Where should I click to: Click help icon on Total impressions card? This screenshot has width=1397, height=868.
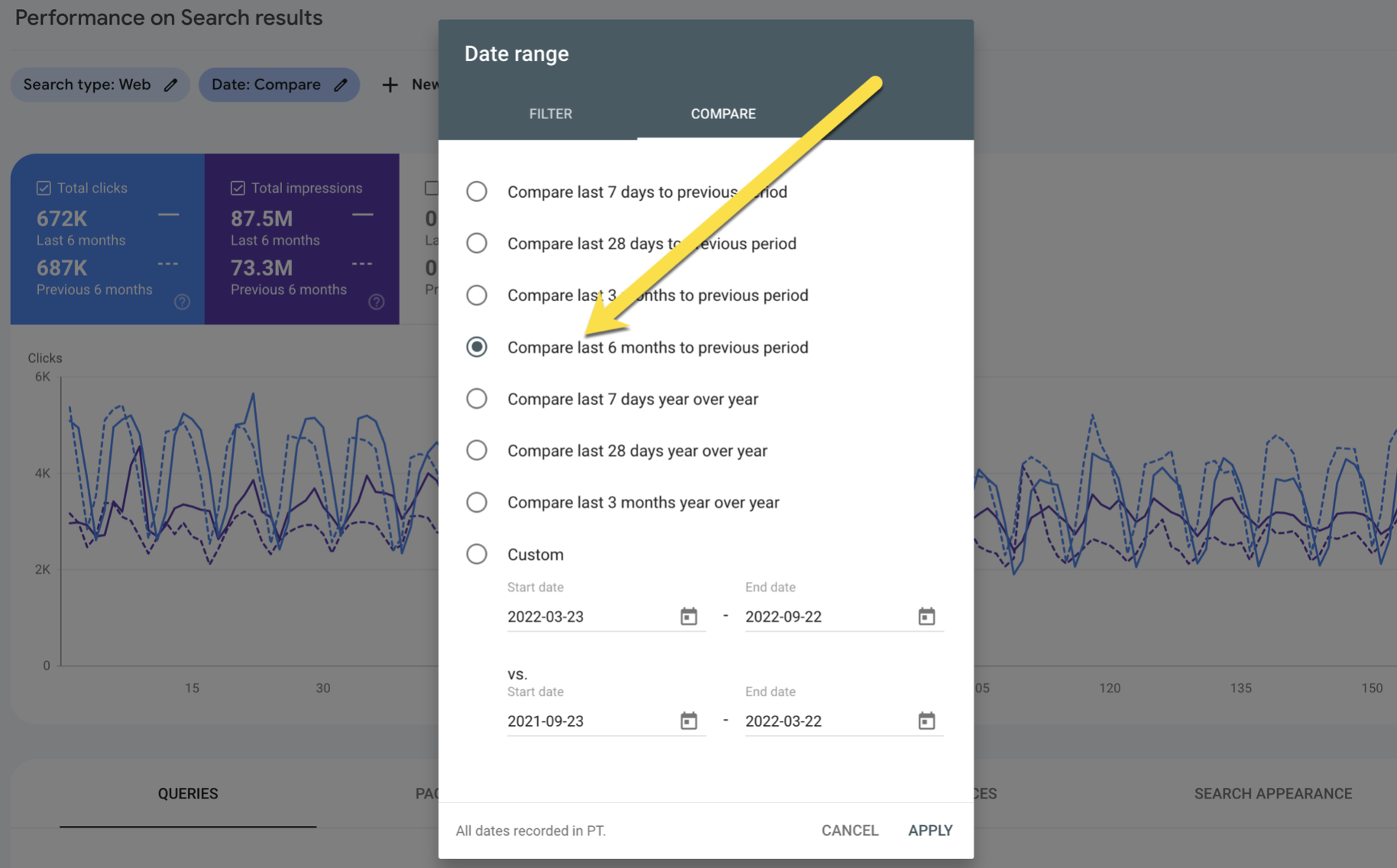click(x=376, y=302)
